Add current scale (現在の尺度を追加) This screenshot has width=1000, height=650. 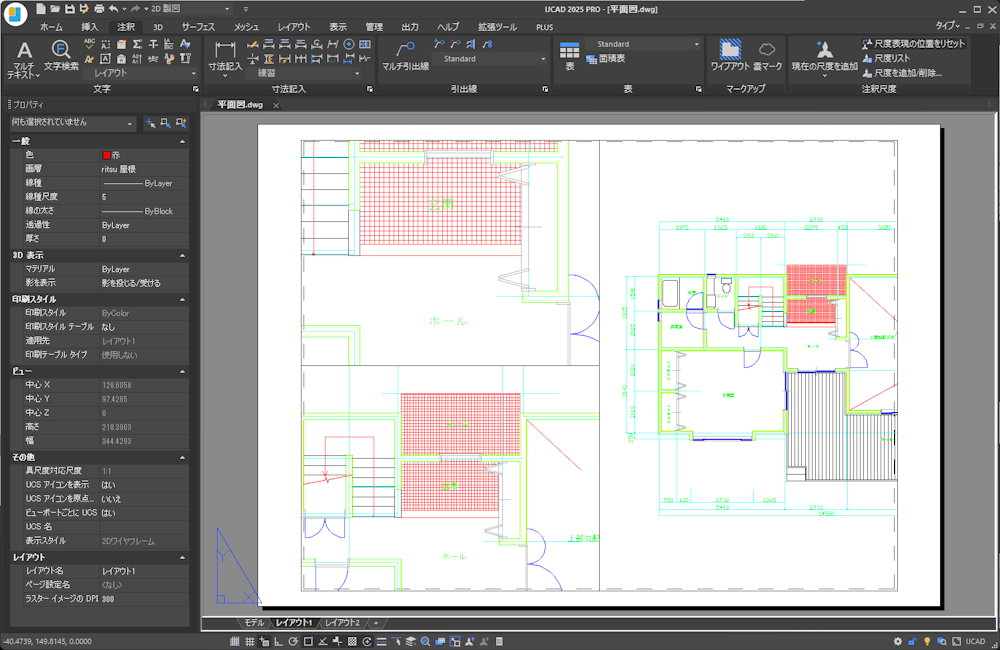click(825, 57)
